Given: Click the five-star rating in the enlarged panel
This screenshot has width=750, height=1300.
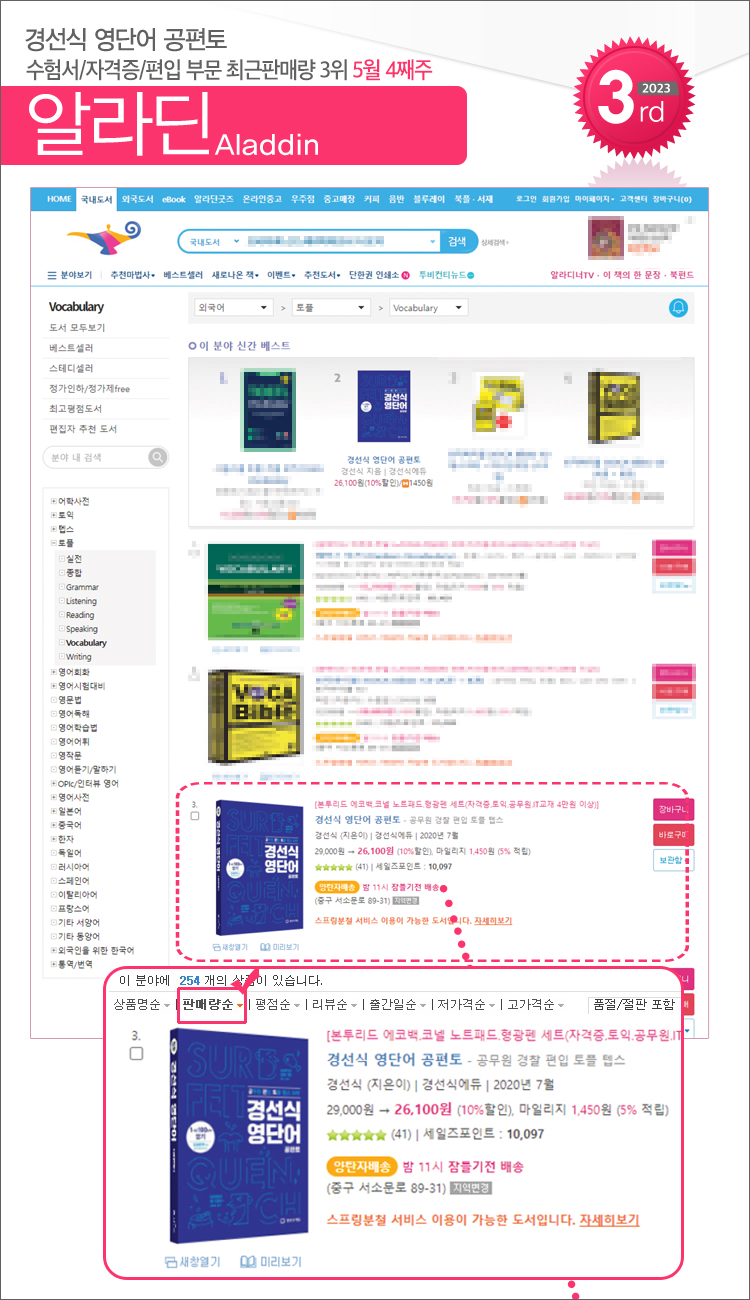Looking at the screenshot, I should coord(356,1135).
